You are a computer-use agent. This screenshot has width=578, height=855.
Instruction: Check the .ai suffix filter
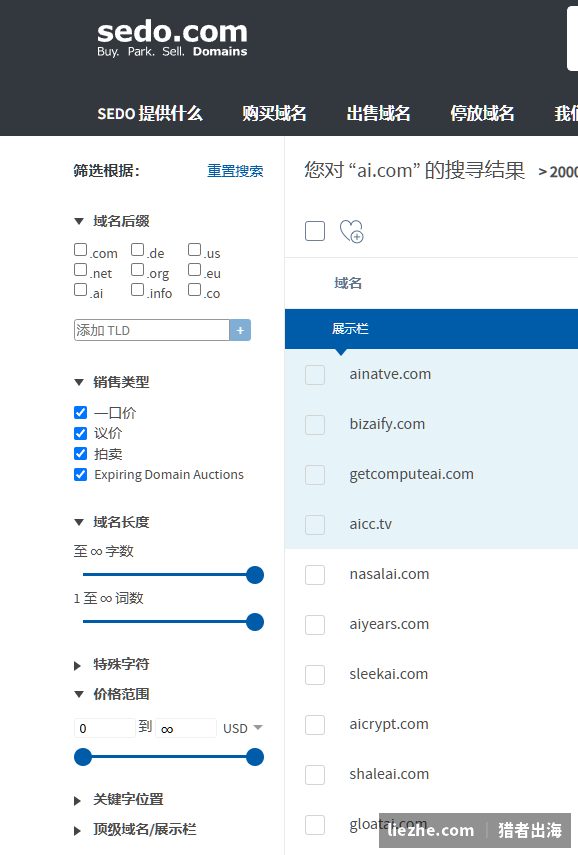tap(81, 290)
